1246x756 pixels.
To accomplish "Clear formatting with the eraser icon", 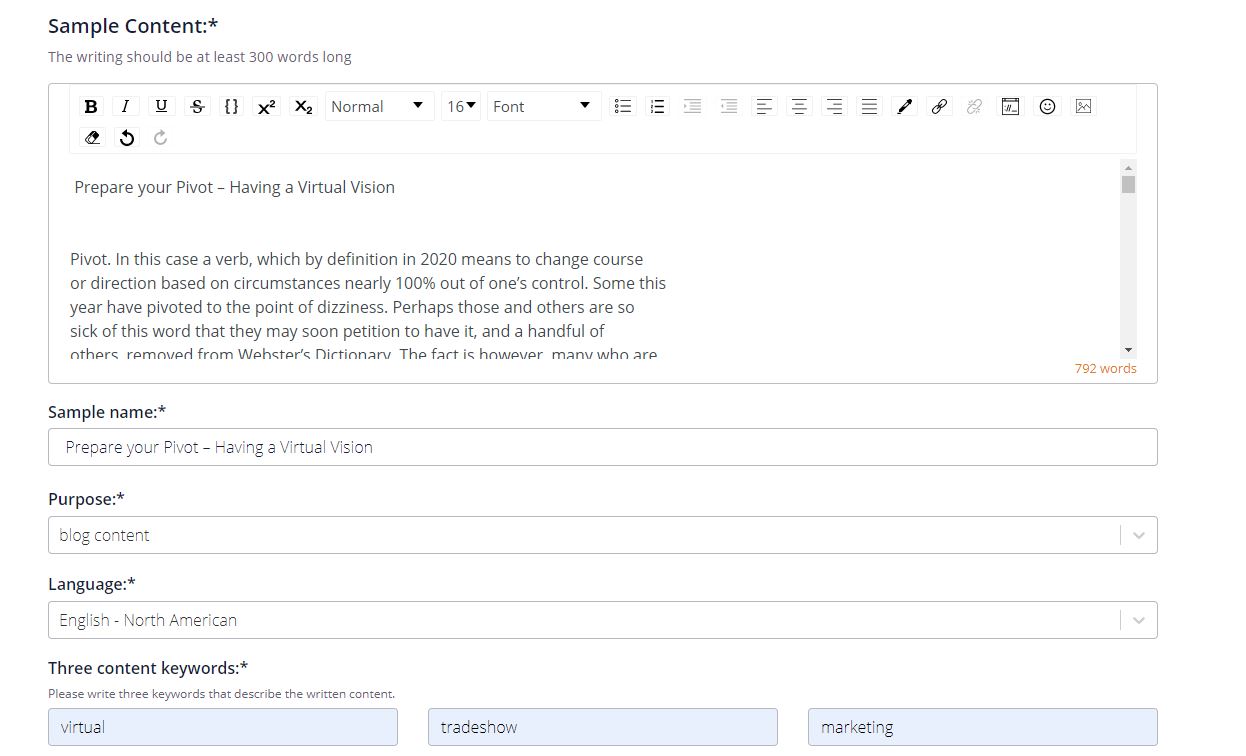I will click(x=92, y=138).
